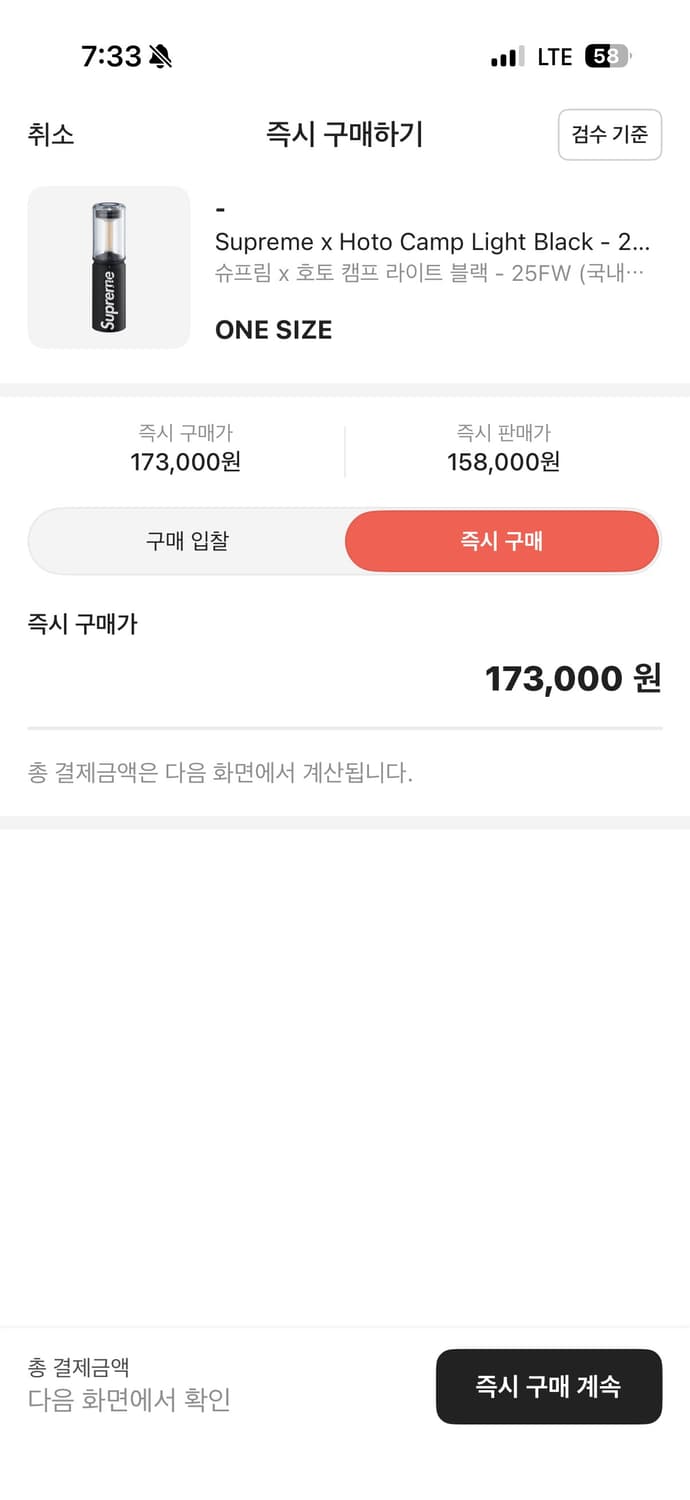Select the red 즉시 구매 tab

coord(501,541)
